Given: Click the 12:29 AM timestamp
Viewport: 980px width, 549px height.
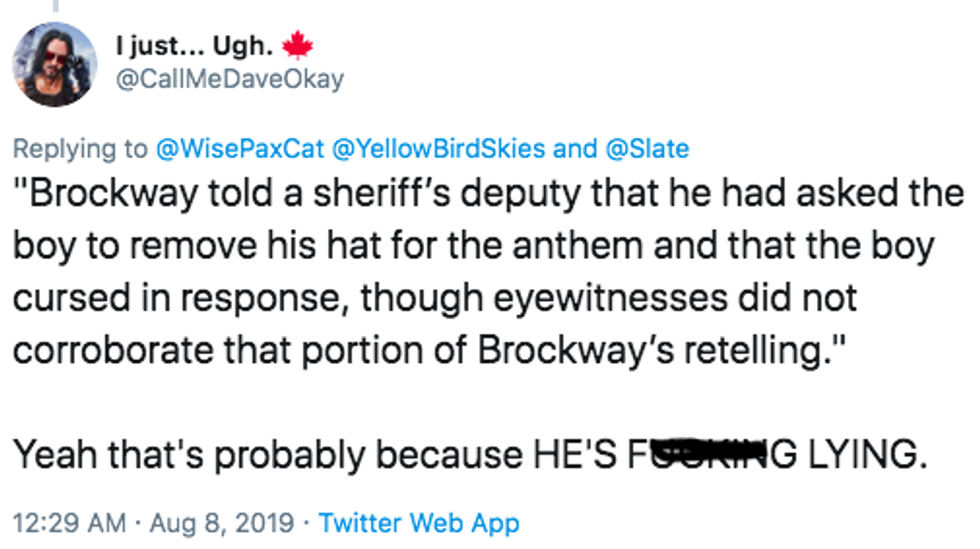Looking at the screenshot, I should (x=69, y=522).
